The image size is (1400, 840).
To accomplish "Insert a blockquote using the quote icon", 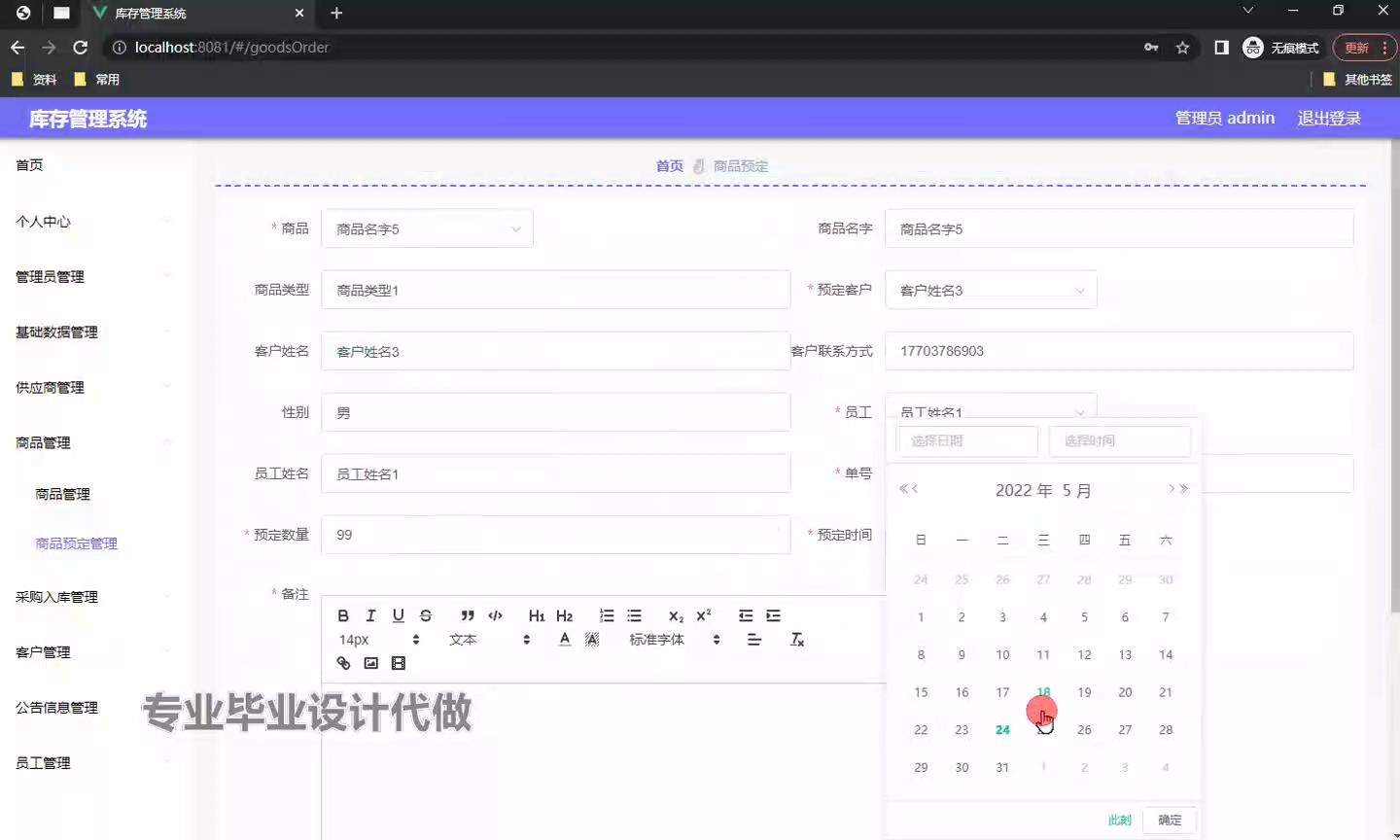I will click(468, 615).
